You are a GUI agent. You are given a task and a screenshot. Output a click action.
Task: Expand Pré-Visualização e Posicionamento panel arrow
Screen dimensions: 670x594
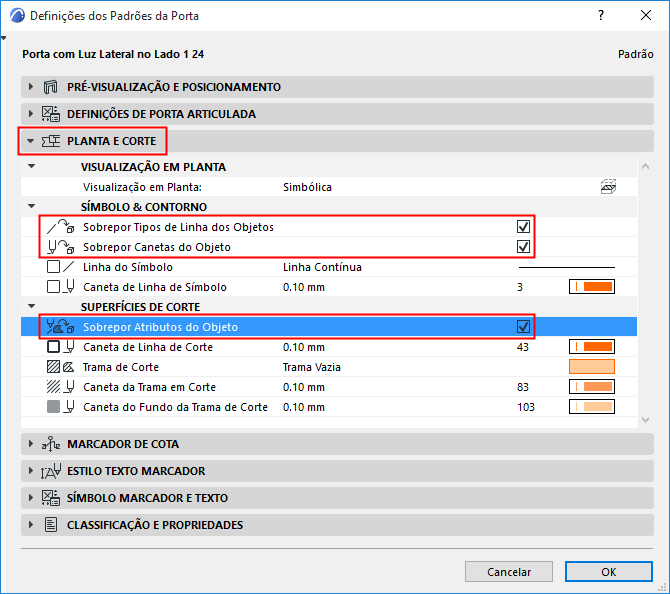[31, 87]
